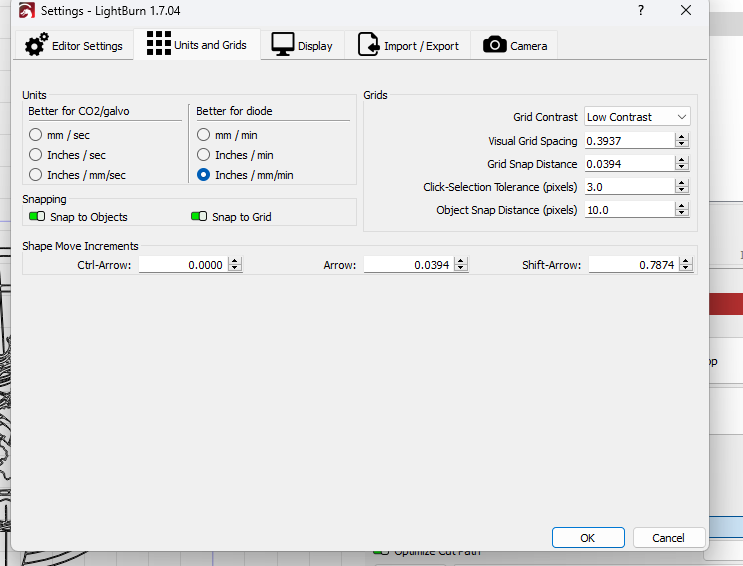Close the Settings dialog with X
Viewport: 743px width, 566px height.
pyautogui.click(x=686, y=10)
